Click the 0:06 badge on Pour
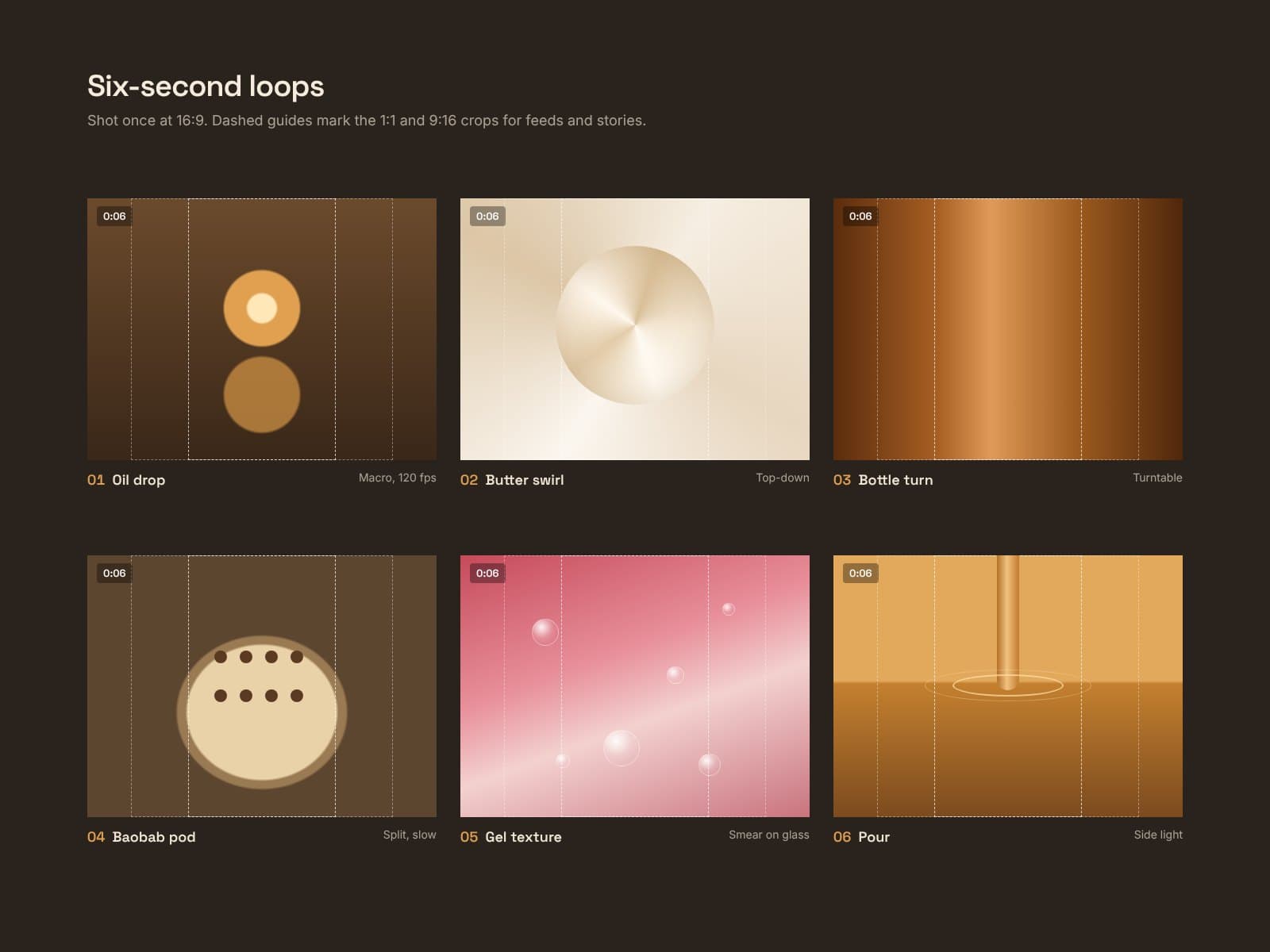Image resolution: width=1270 pixels, height=952 pixels. click(x=860, y=573)
